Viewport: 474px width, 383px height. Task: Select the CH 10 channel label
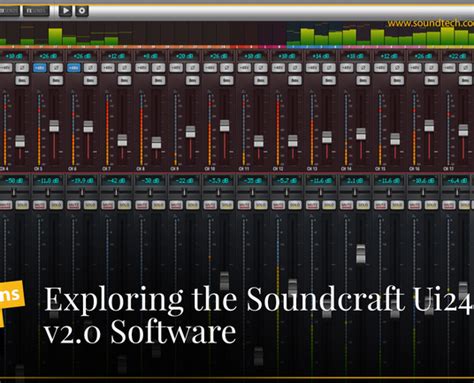click(x=210, y=169)
